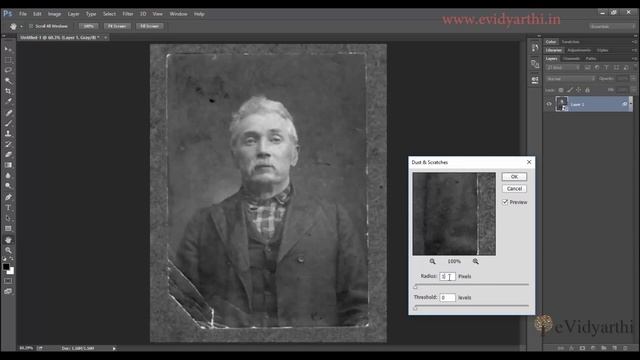
Task: Hide Layer 1 visibility eye
Action: click(x=549, y=104)
